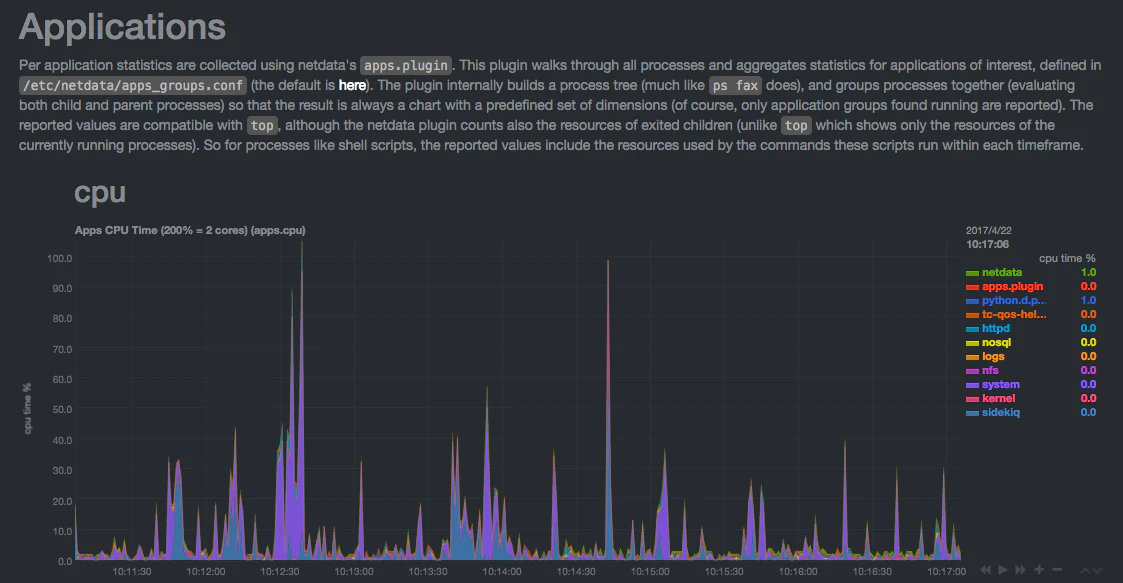Rewind the cpu chart with the double-left arrow
Viewport: 1123px width, 583px height.
[x=985, y=569]
